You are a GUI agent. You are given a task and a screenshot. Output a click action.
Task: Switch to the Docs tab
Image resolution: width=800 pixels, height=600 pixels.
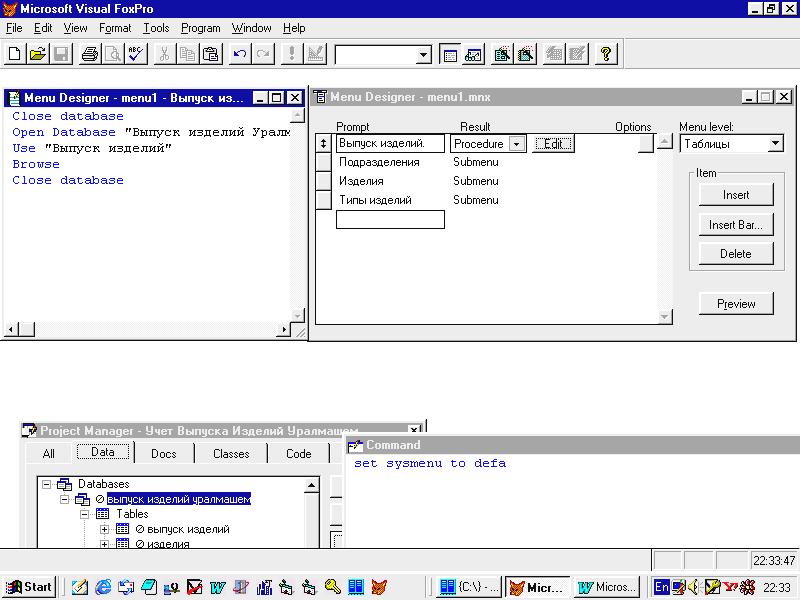[164, 454]
